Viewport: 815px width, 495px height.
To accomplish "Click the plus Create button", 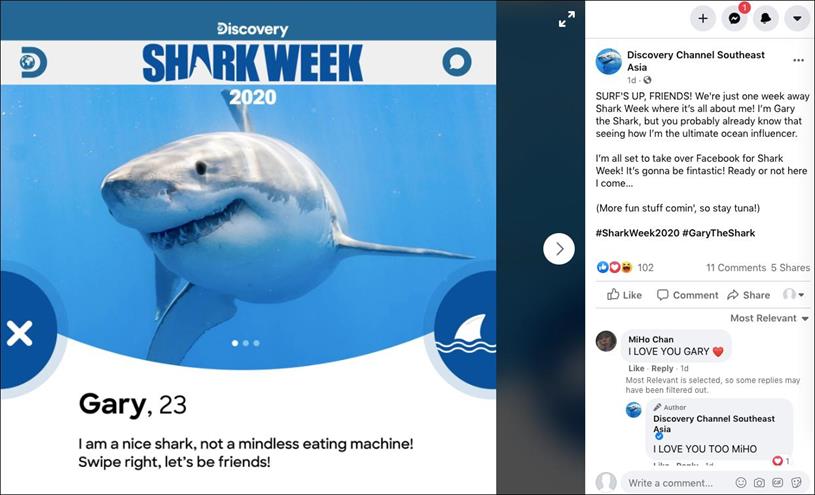I will (x=704, y=18).
